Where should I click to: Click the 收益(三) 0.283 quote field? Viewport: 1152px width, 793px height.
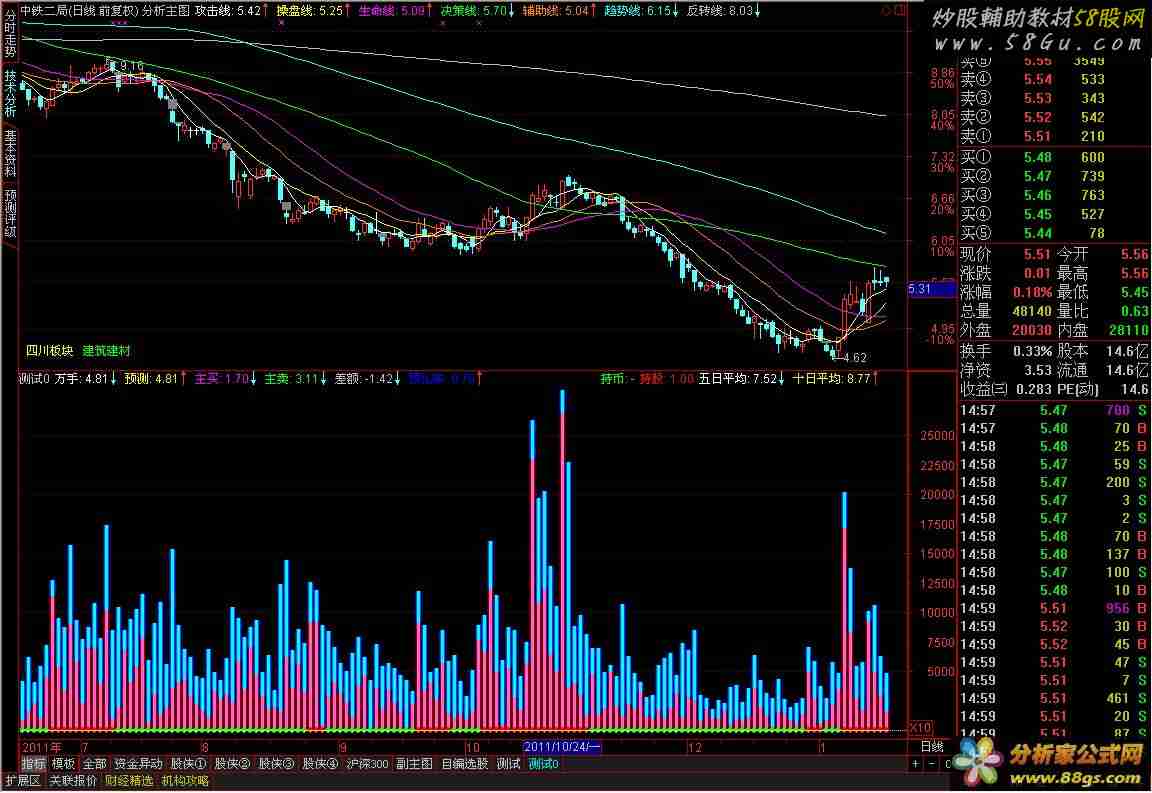1006,389
